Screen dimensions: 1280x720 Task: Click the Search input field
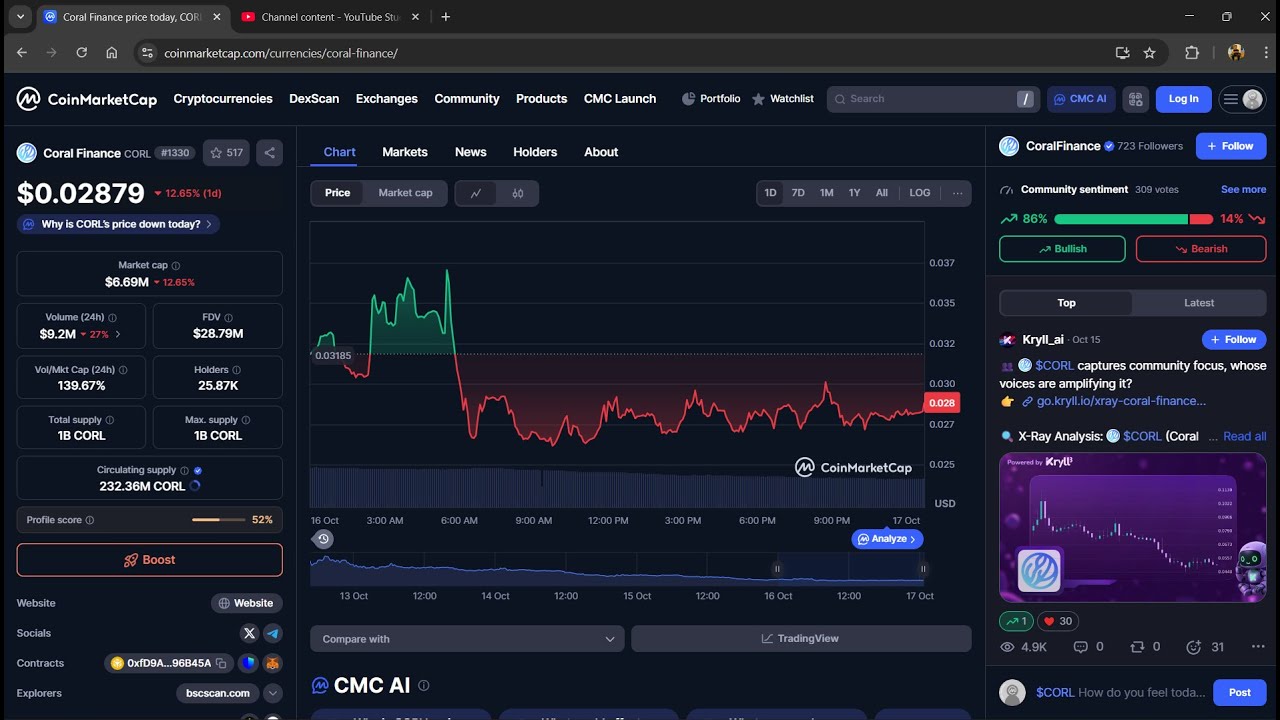[x=933, y=99]
